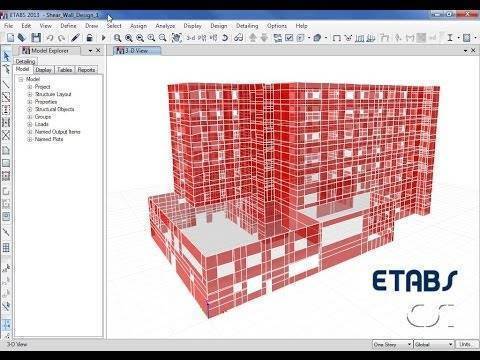Create new model with blank page icon
The width and height of the screenshot is (480, 360).
[x=11, y=38]
